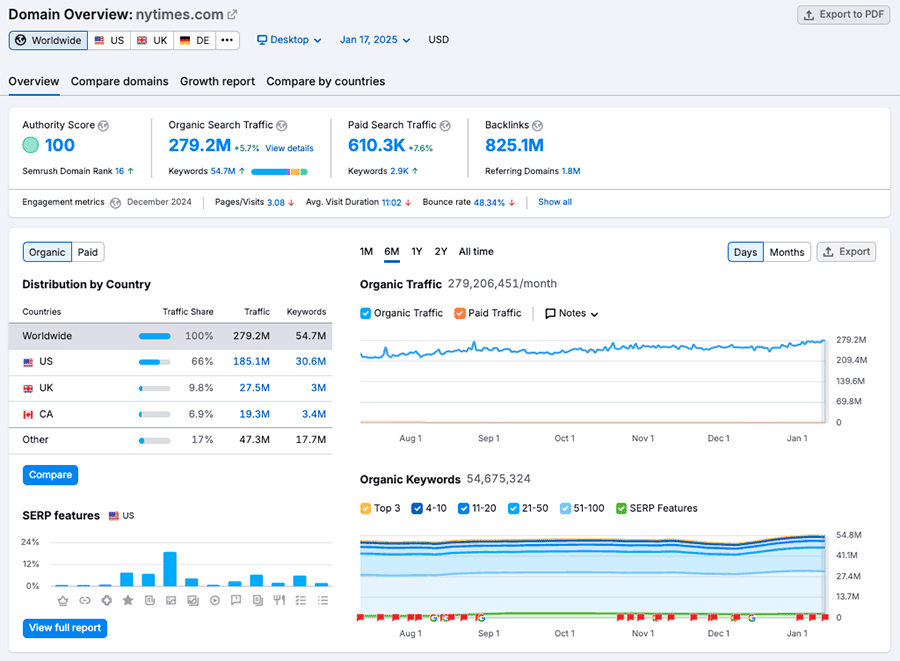Open View details link

click(x=289, y=149)
